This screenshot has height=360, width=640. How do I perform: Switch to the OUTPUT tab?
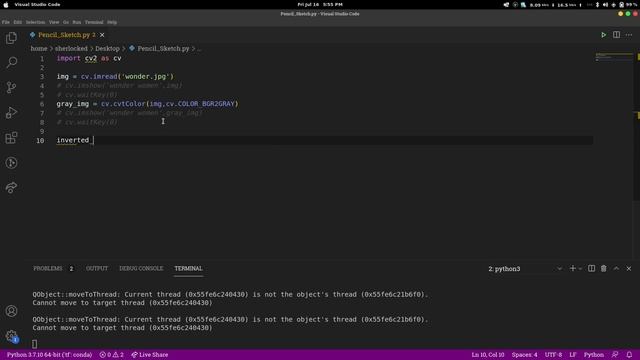tap(97, 269)
